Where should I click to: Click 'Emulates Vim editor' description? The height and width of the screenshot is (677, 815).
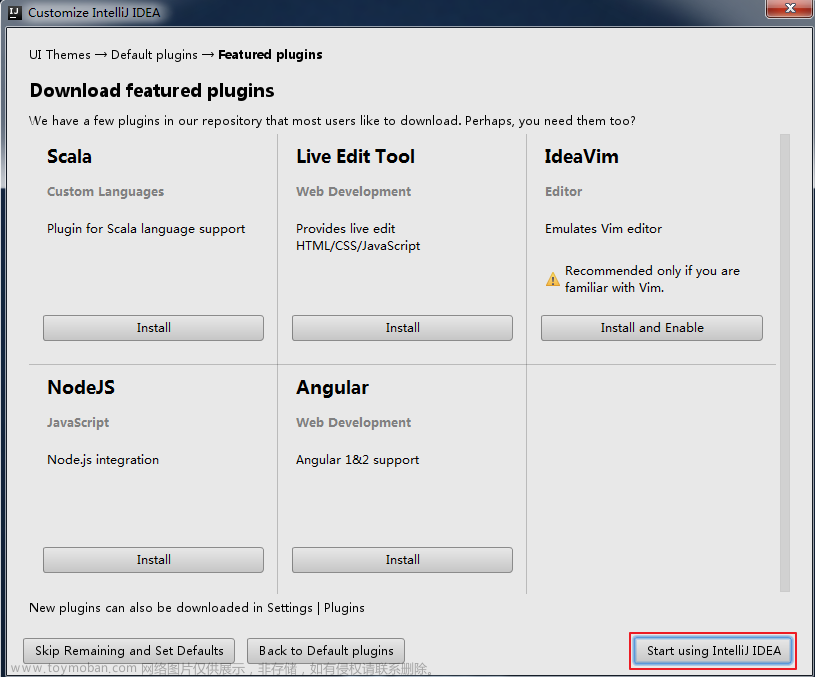coord(603,229)
